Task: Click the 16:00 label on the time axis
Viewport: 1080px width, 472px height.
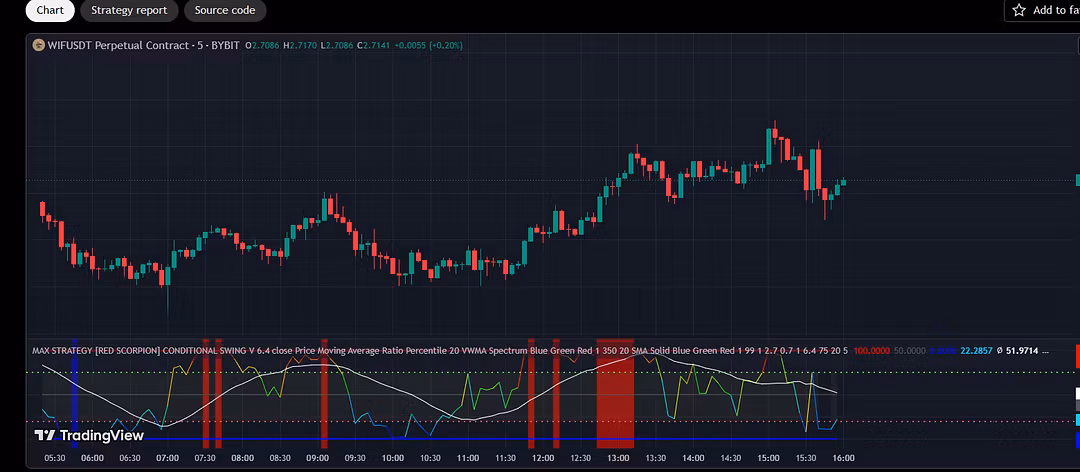Action: [x=843, y=458]
